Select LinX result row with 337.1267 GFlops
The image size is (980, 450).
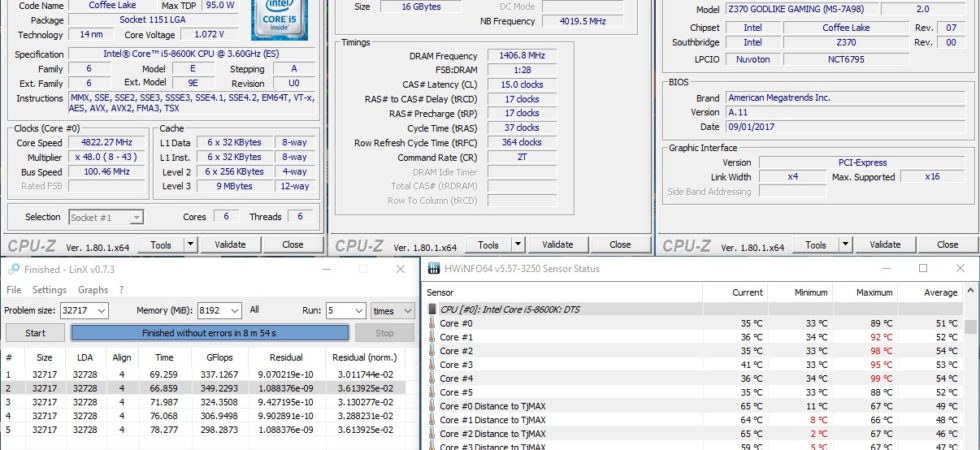click(x=203, y=374)
